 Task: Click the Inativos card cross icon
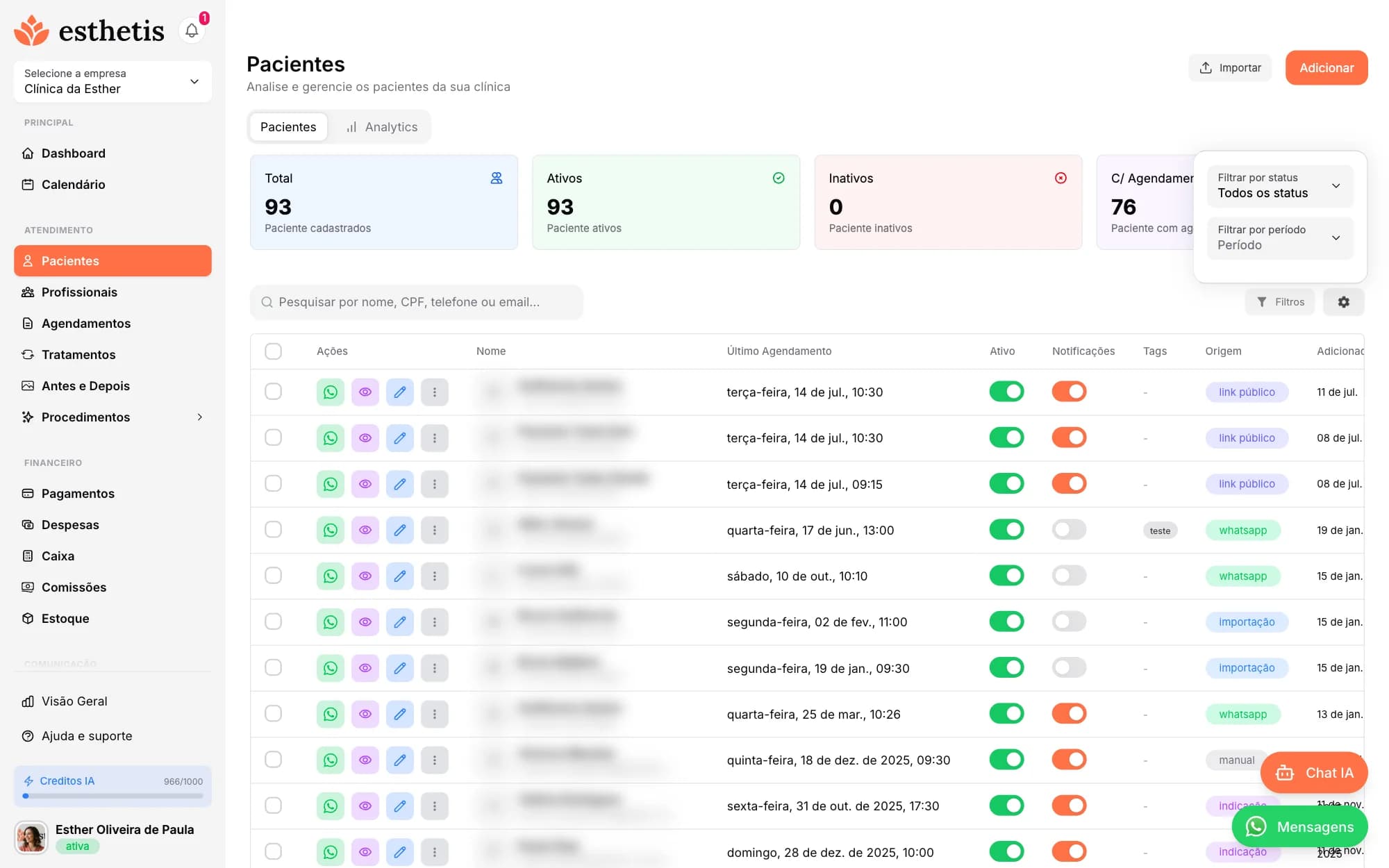coord(1061,178)
